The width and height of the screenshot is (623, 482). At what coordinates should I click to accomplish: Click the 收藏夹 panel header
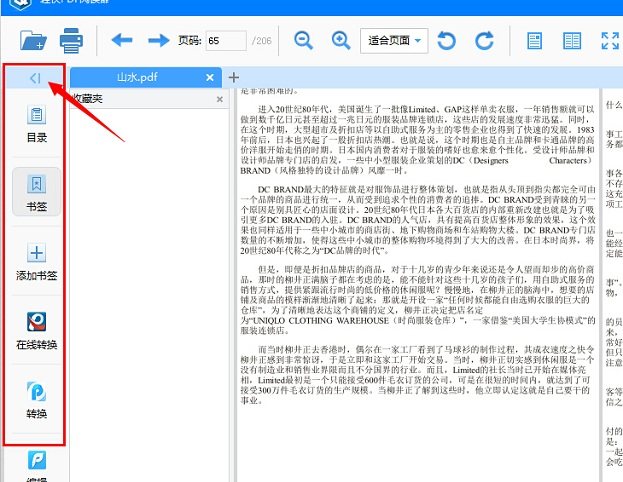pos(149,99)
